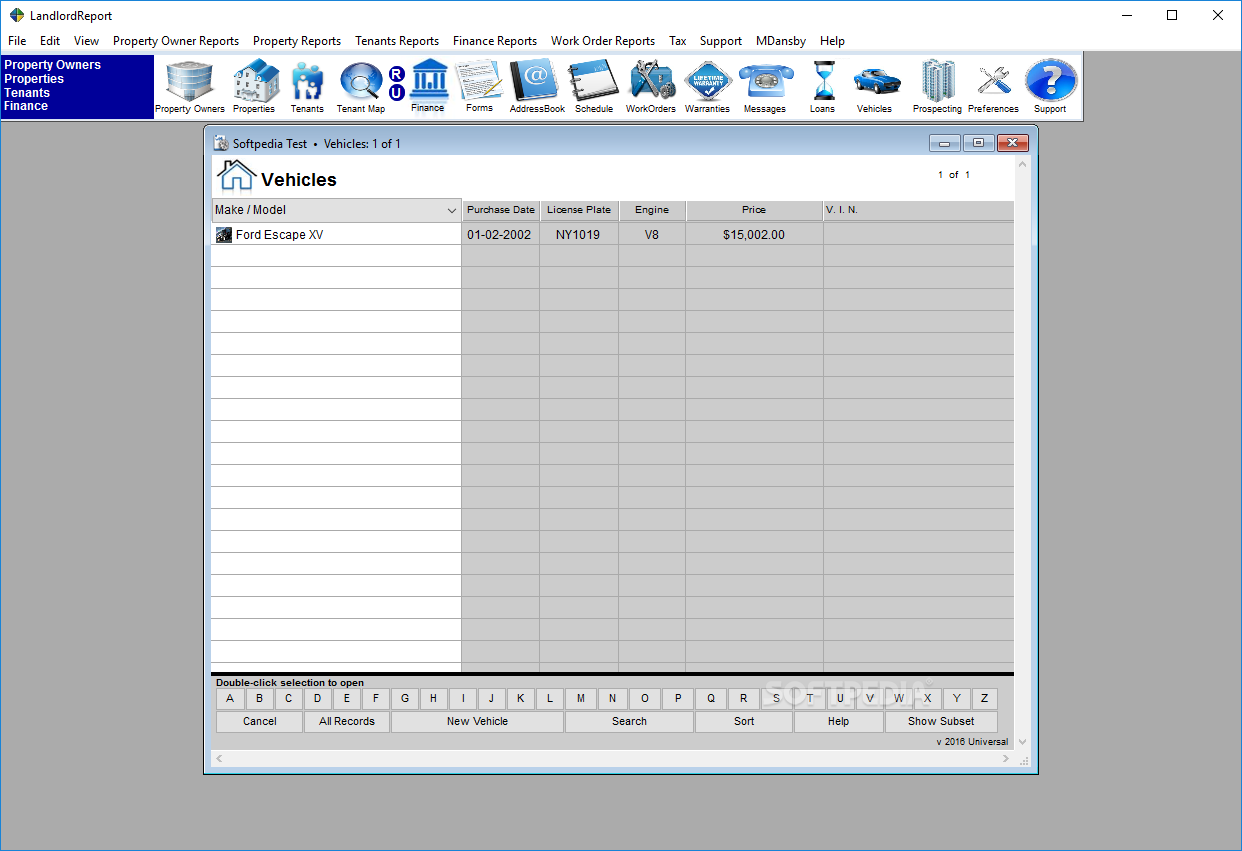The image size is (1242, 851).
Task: Open the Edit menu
Action: 50,41
